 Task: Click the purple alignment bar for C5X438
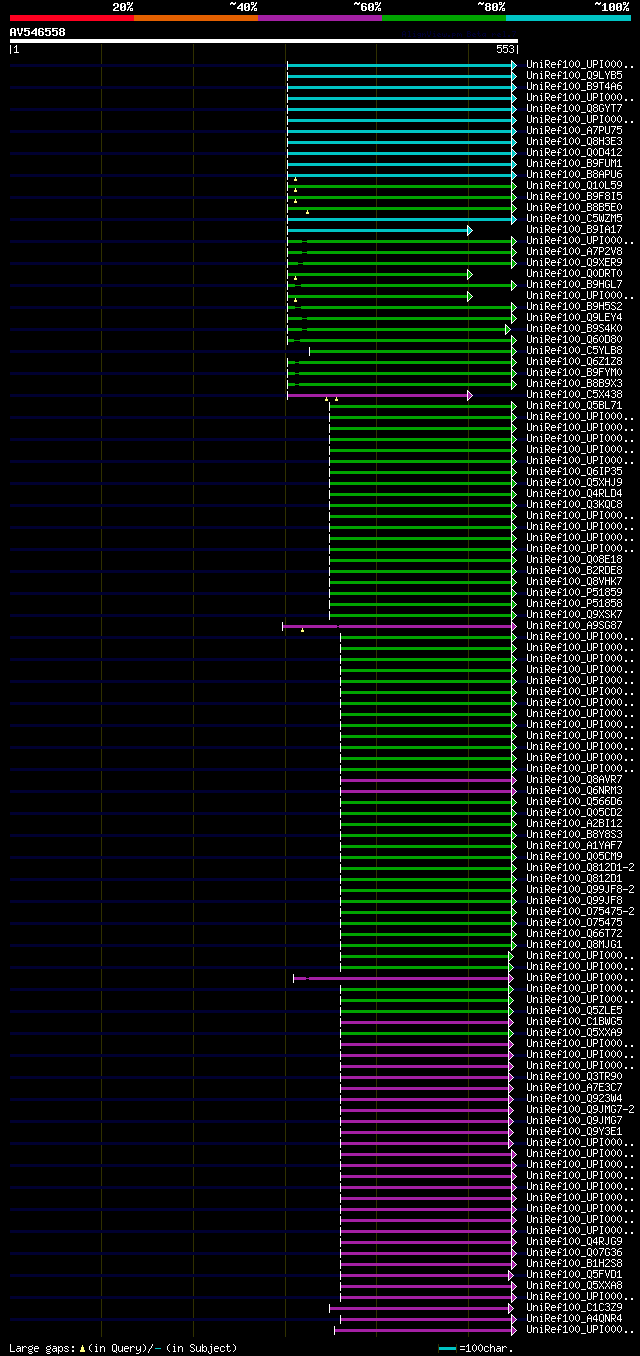point(380,395)
